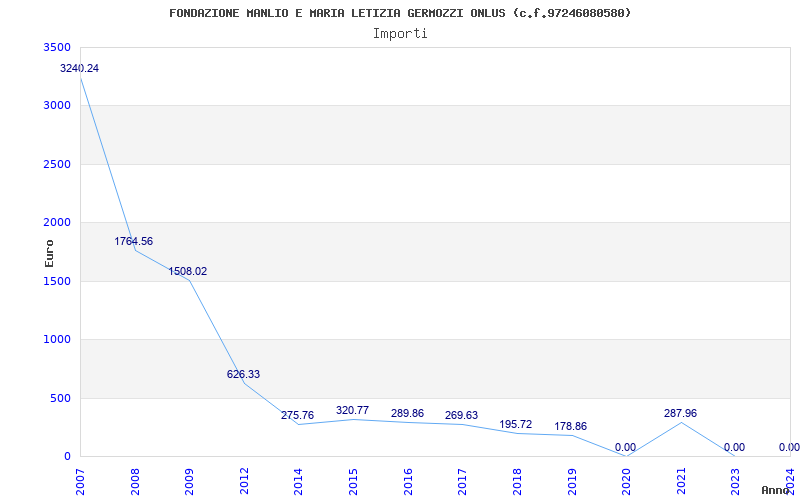Image resolution: width=800 pixels, height=500 pixels.
Task: Click the 626.33 data label
Action: coord(243,374)
